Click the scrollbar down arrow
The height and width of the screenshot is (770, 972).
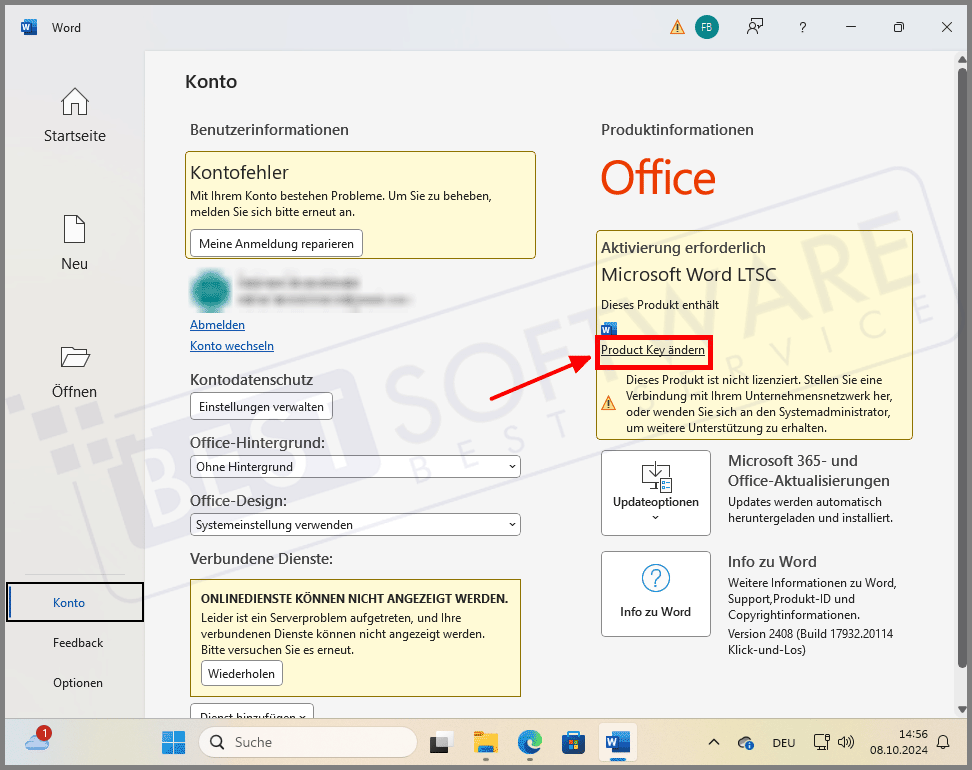coord(962,709)
